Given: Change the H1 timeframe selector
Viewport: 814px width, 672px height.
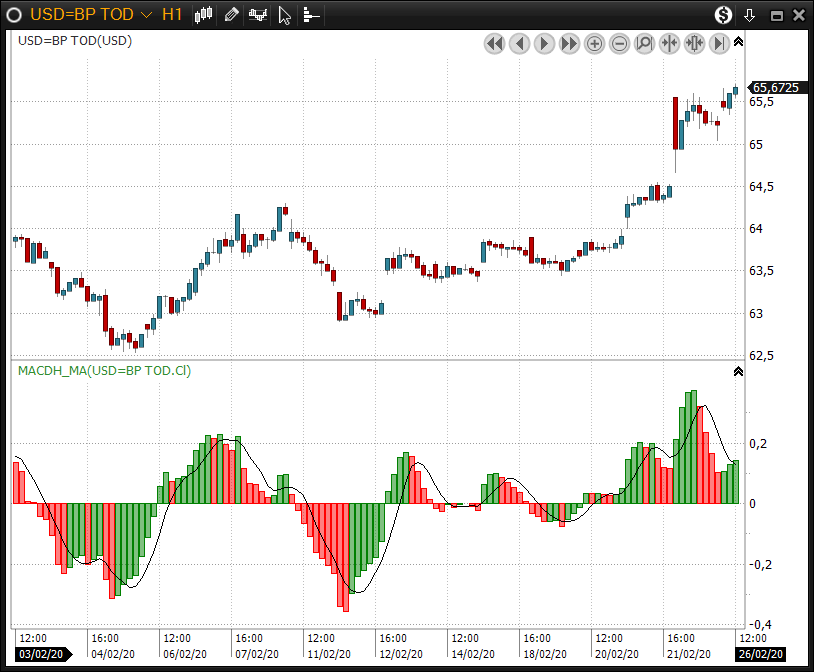Looking at the screenshot, I should tap(172, 15).
